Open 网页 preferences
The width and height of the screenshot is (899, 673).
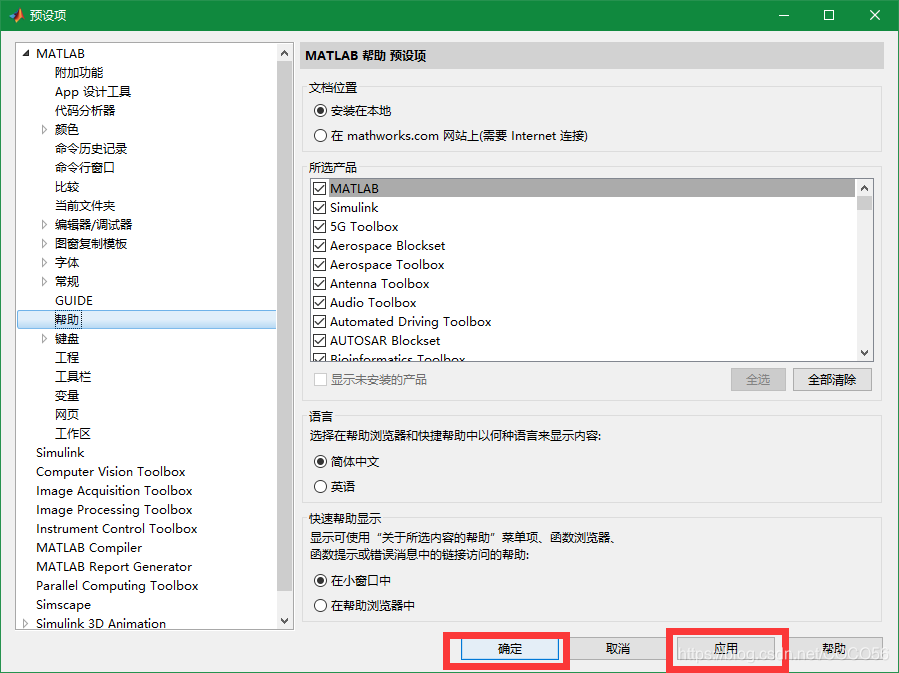[67, 414]
